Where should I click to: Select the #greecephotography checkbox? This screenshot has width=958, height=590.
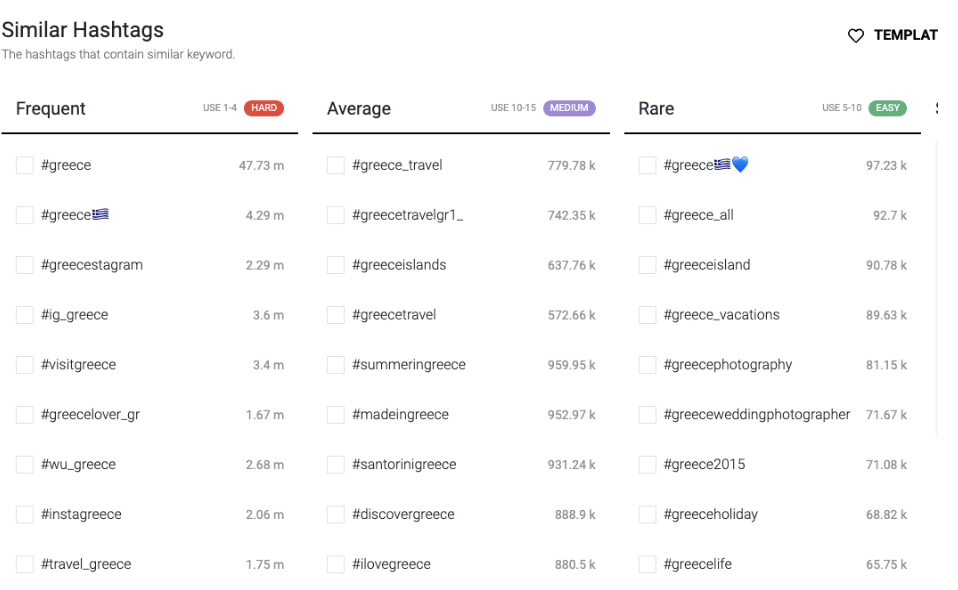click(x=647, y=365)
